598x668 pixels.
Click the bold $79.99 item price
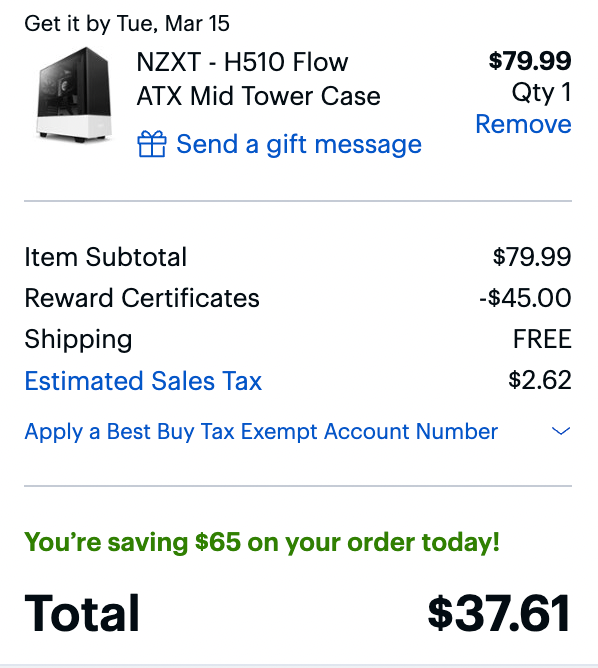point(530,60)
